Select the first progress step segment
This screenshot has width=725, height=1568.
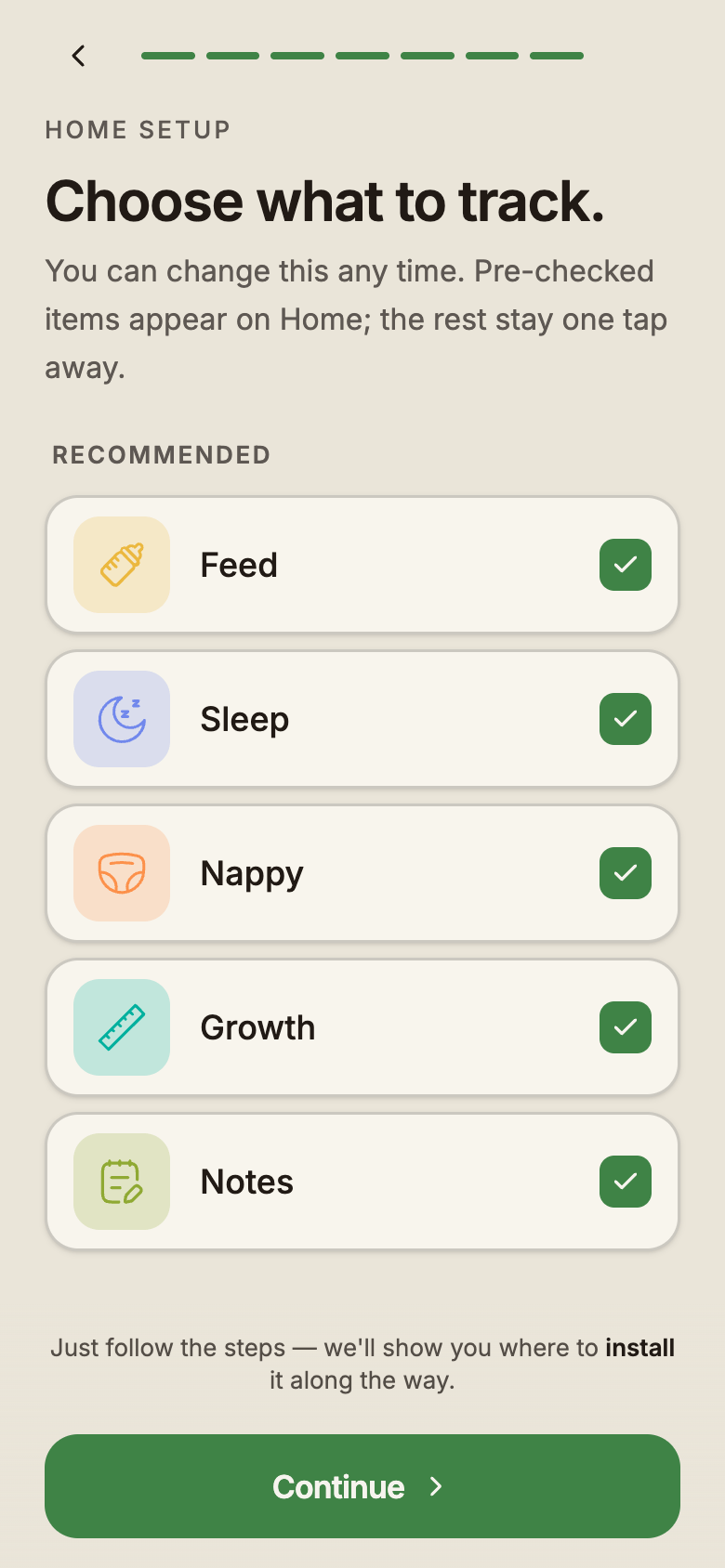[x=168, y=56]
